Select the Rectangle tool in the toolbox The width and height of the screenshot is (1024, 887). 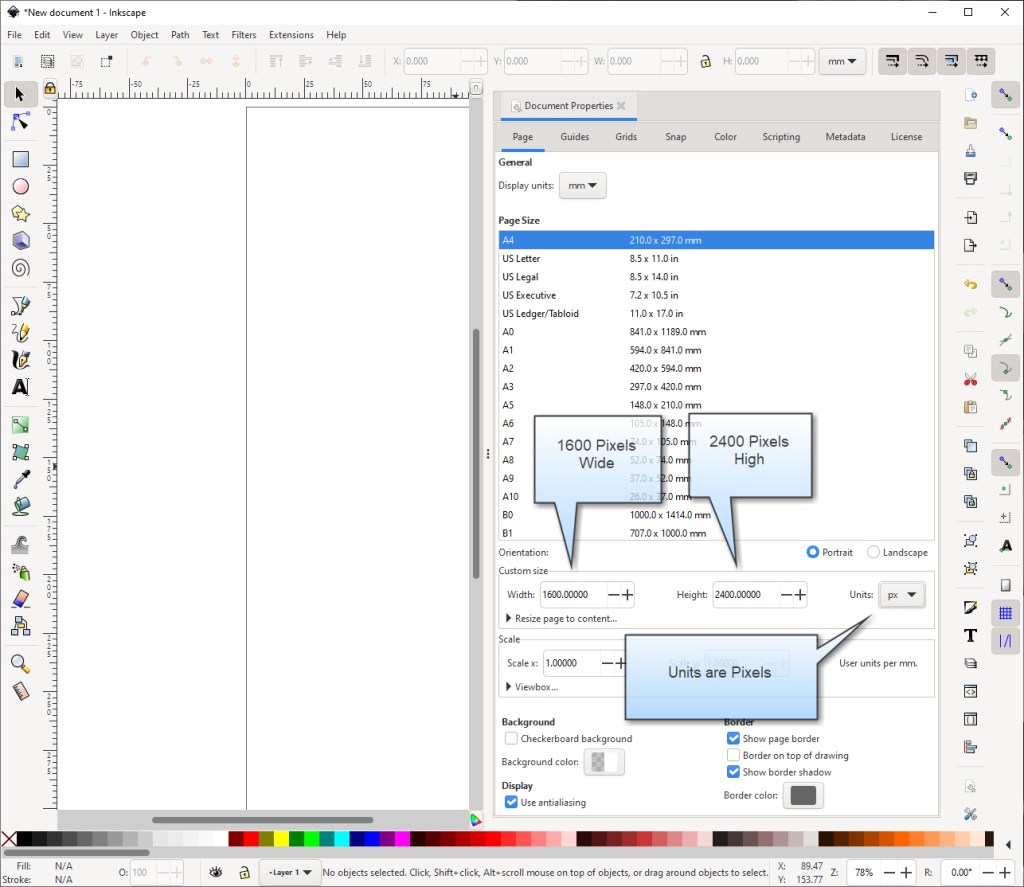click(x=20, y=159)
